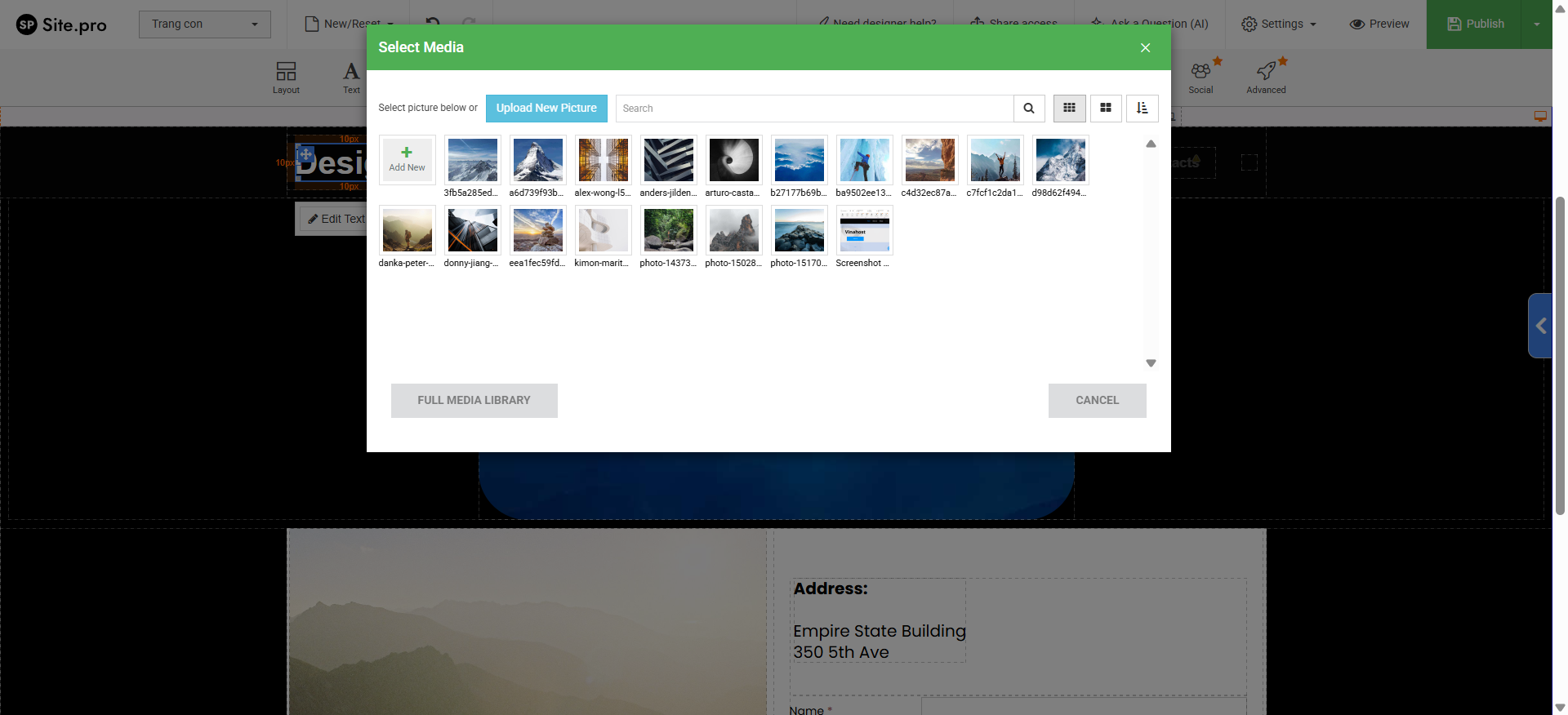Select the Screenshot thumbnail image
Screen dimensions: 1568x715
[x=864, y=230]
